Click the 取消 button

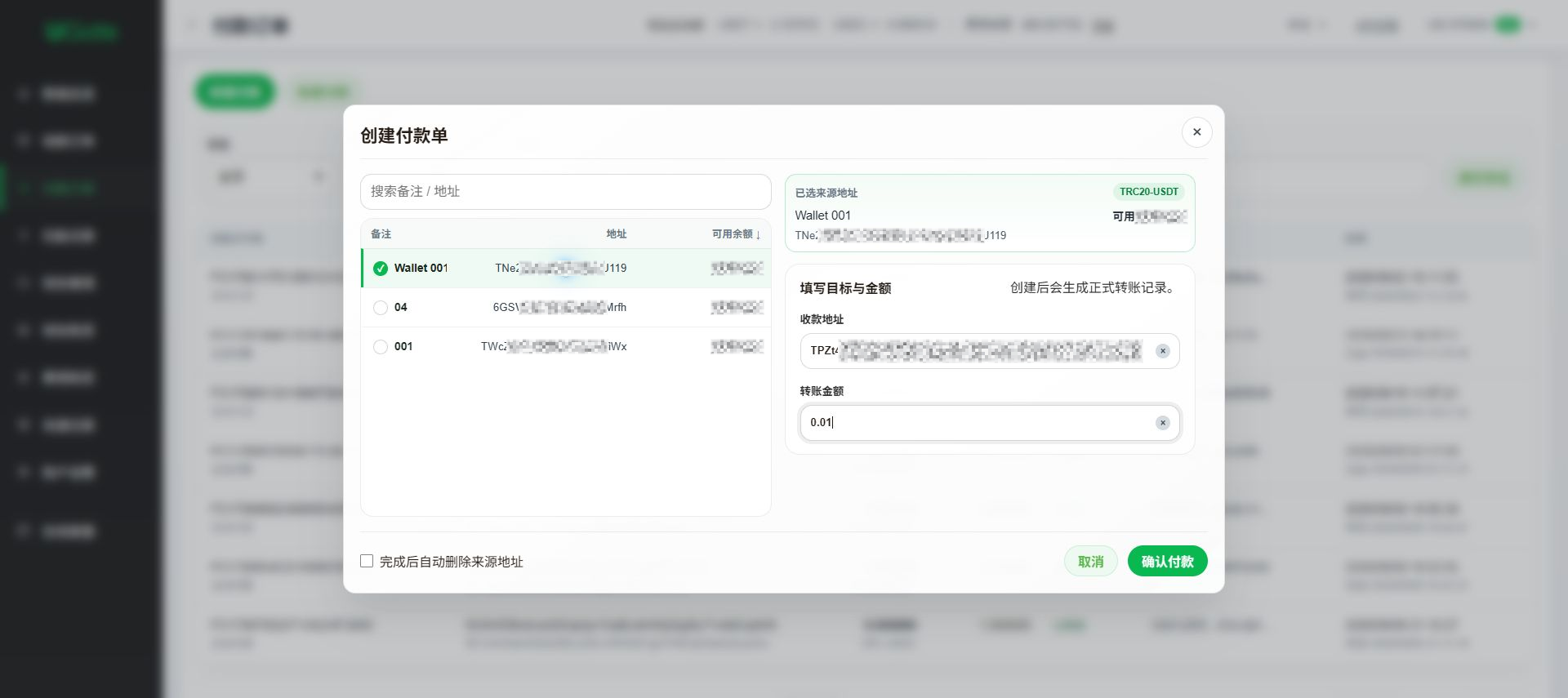[1090, 561]
